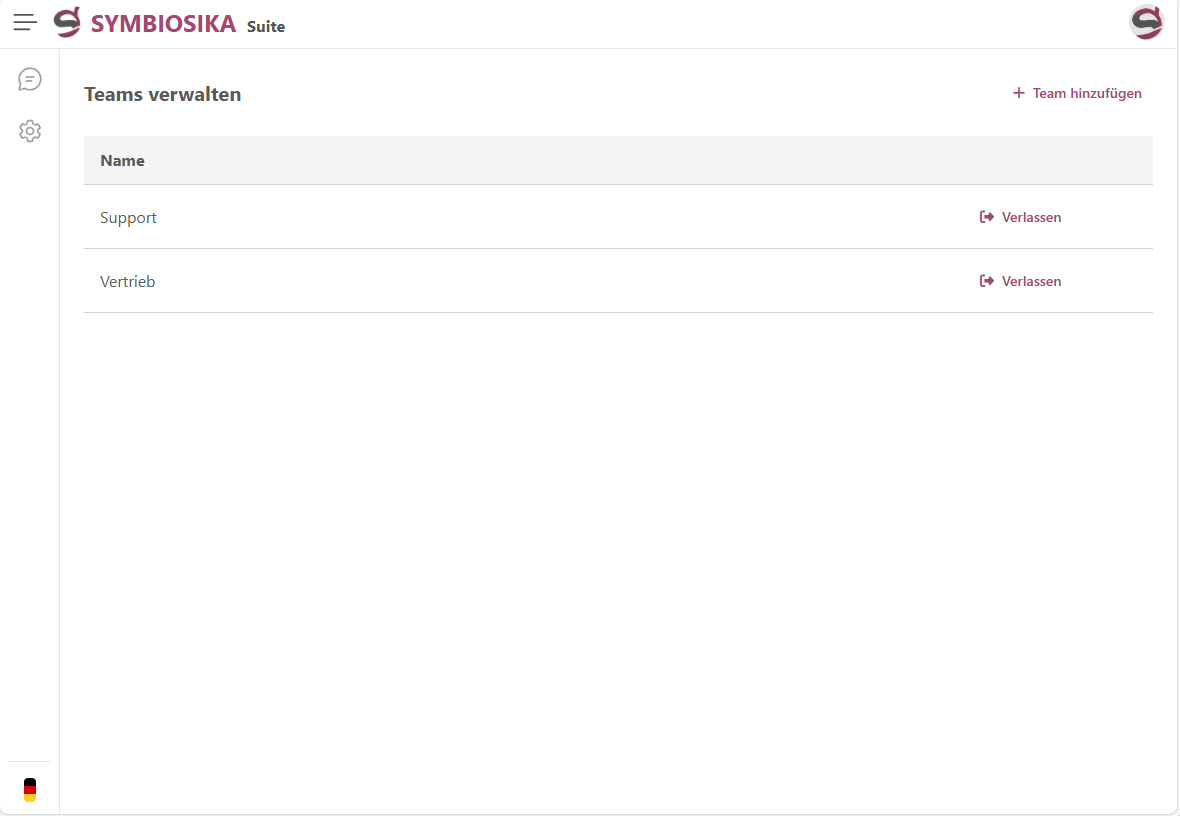This screenshot has height=816, width=1180.
Task: Click the Symbiosika logo icon
Action: (x=67, y=22)
